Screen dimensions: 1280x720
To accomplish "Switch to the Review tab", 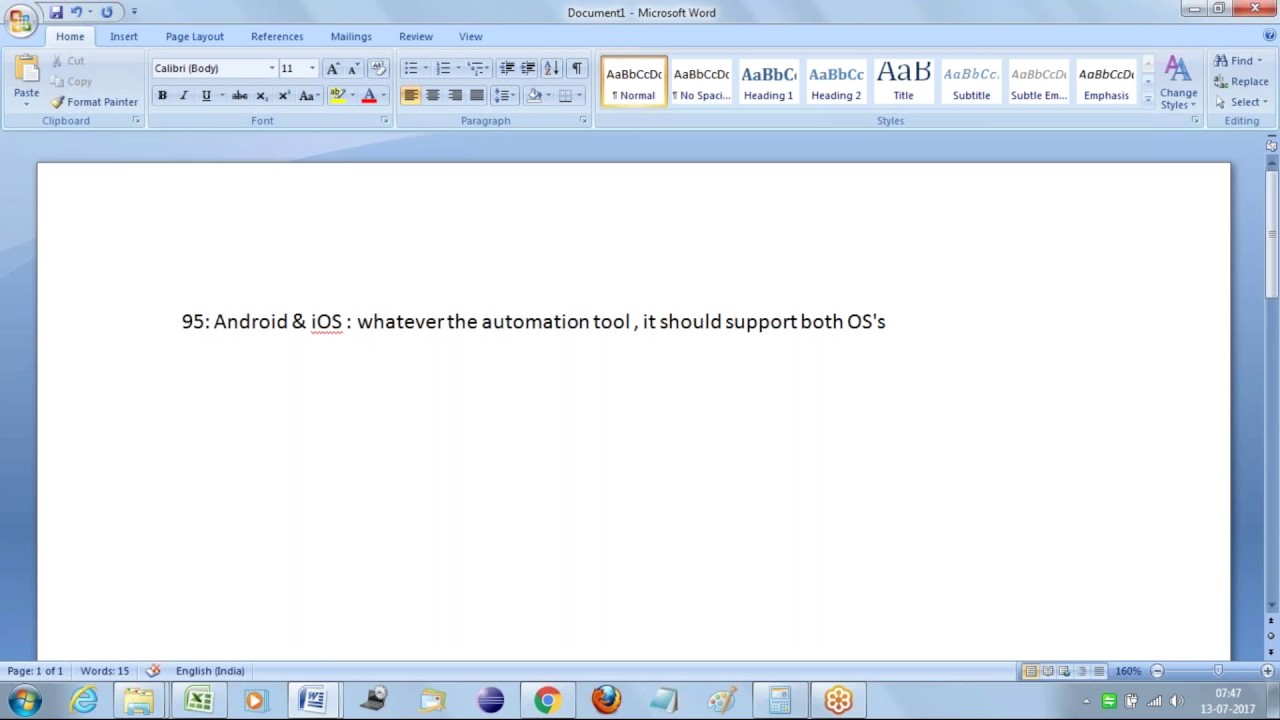I will (416, 36).
